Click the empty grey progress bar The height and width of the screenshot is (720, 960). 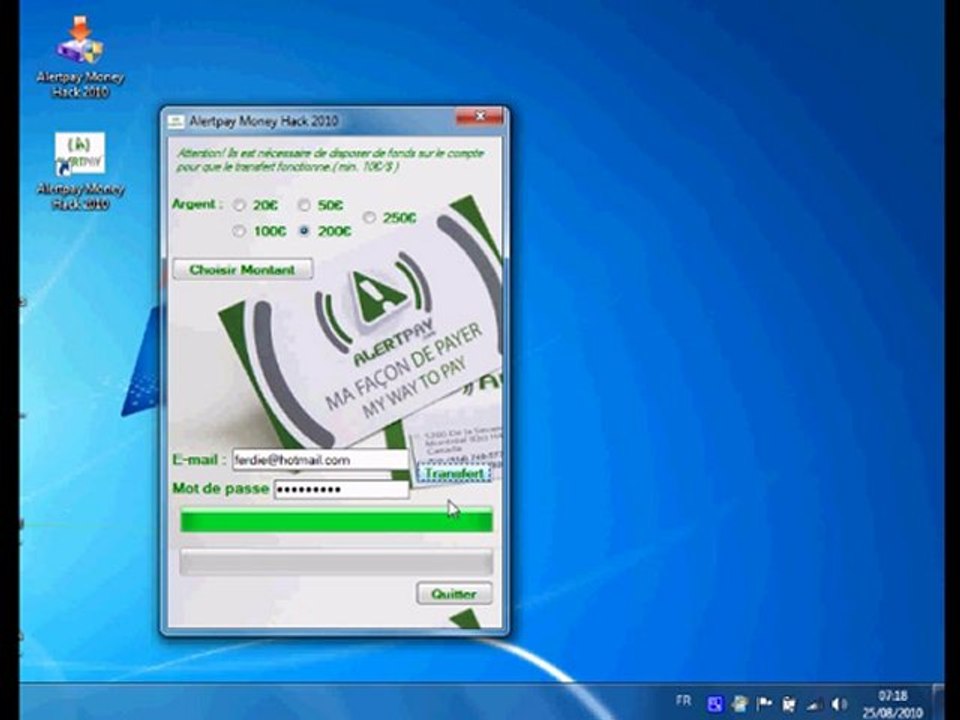[336, 561]
